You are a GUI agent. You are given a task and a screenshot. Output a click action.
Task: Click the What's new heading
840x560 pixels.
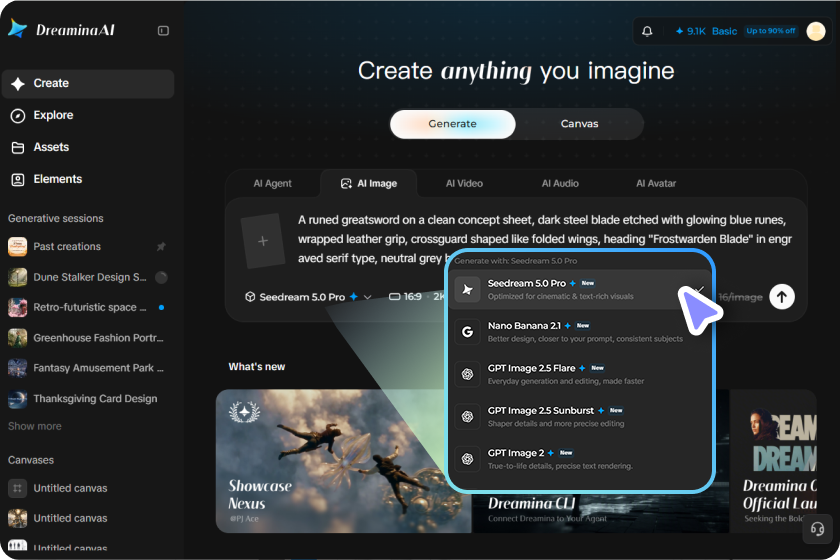pyautogui.click(x=257, y=367)
